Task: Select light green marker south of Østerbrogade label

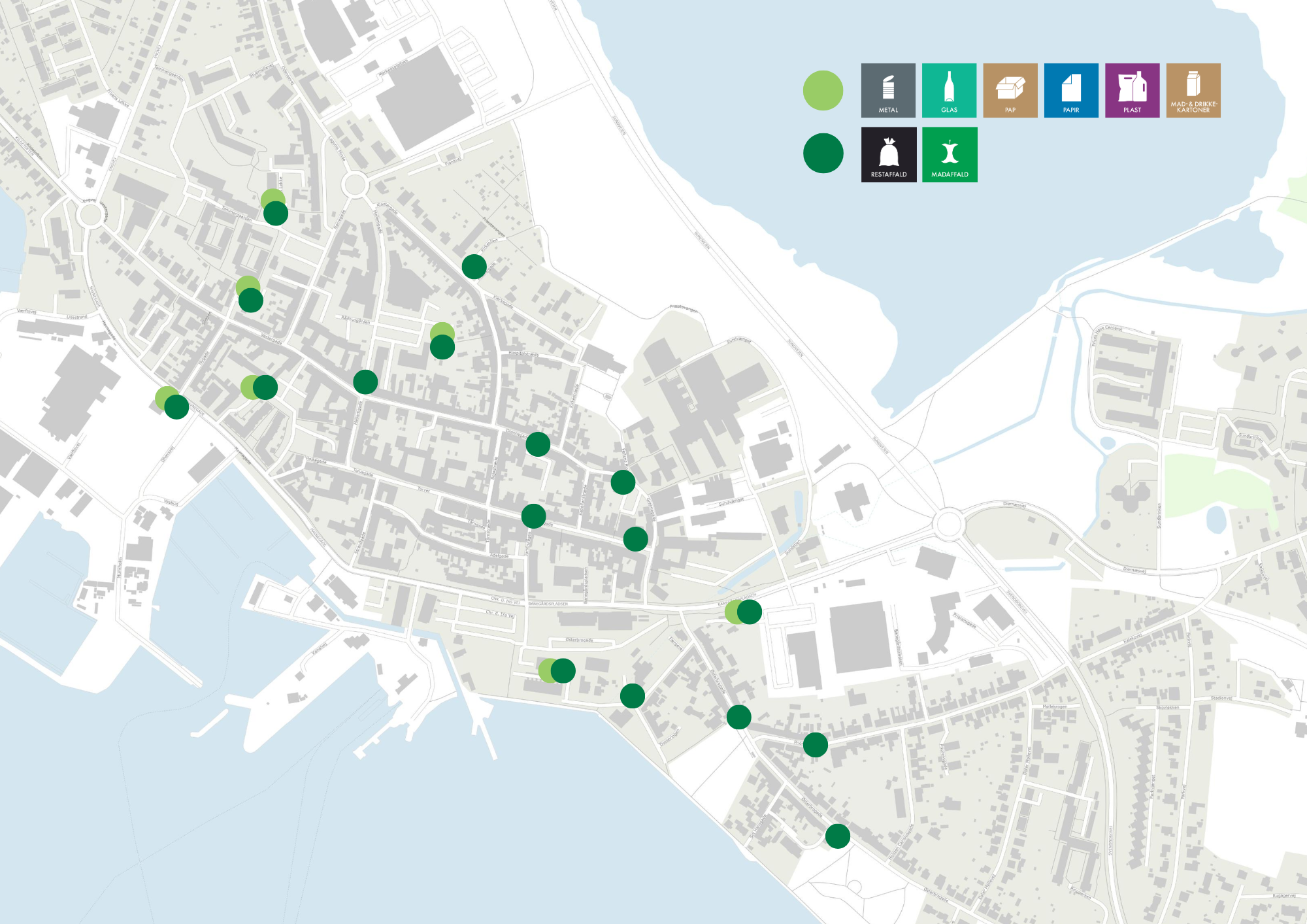Action: pos(545,670)
